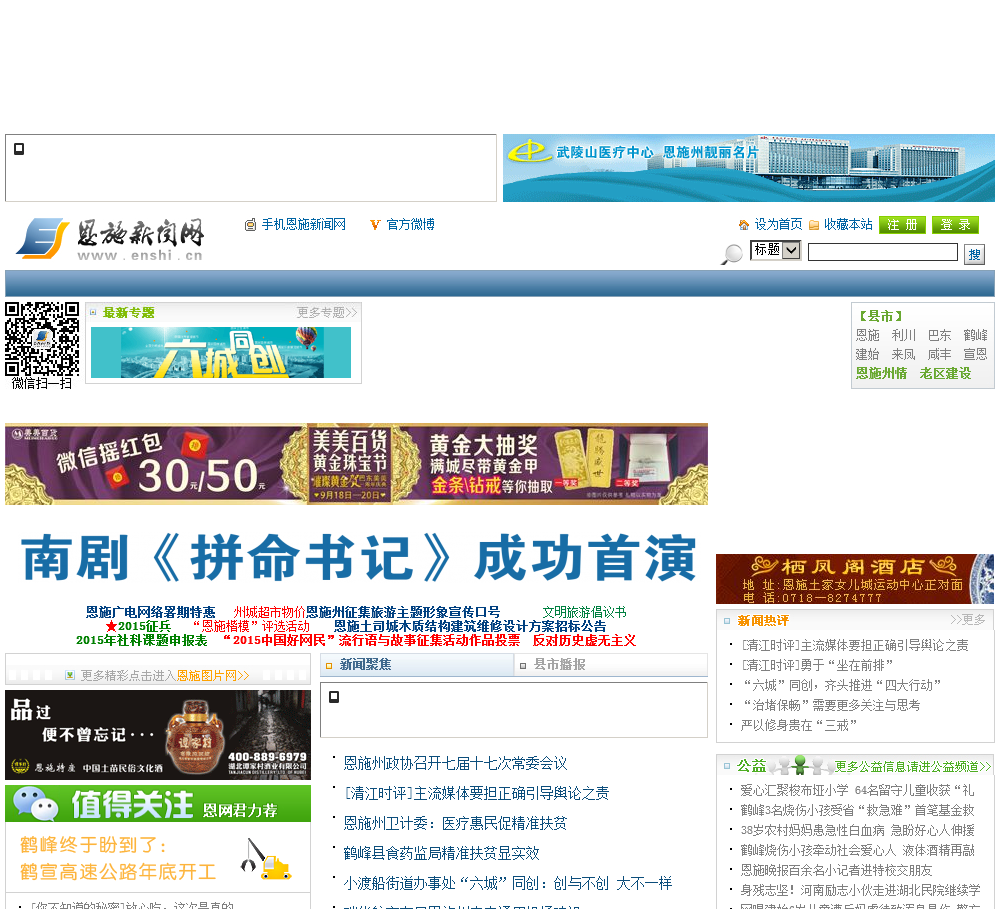The image size is (1000, 909).
Task: Set this site as homepage via 设为首页
Action: point(778,225)
